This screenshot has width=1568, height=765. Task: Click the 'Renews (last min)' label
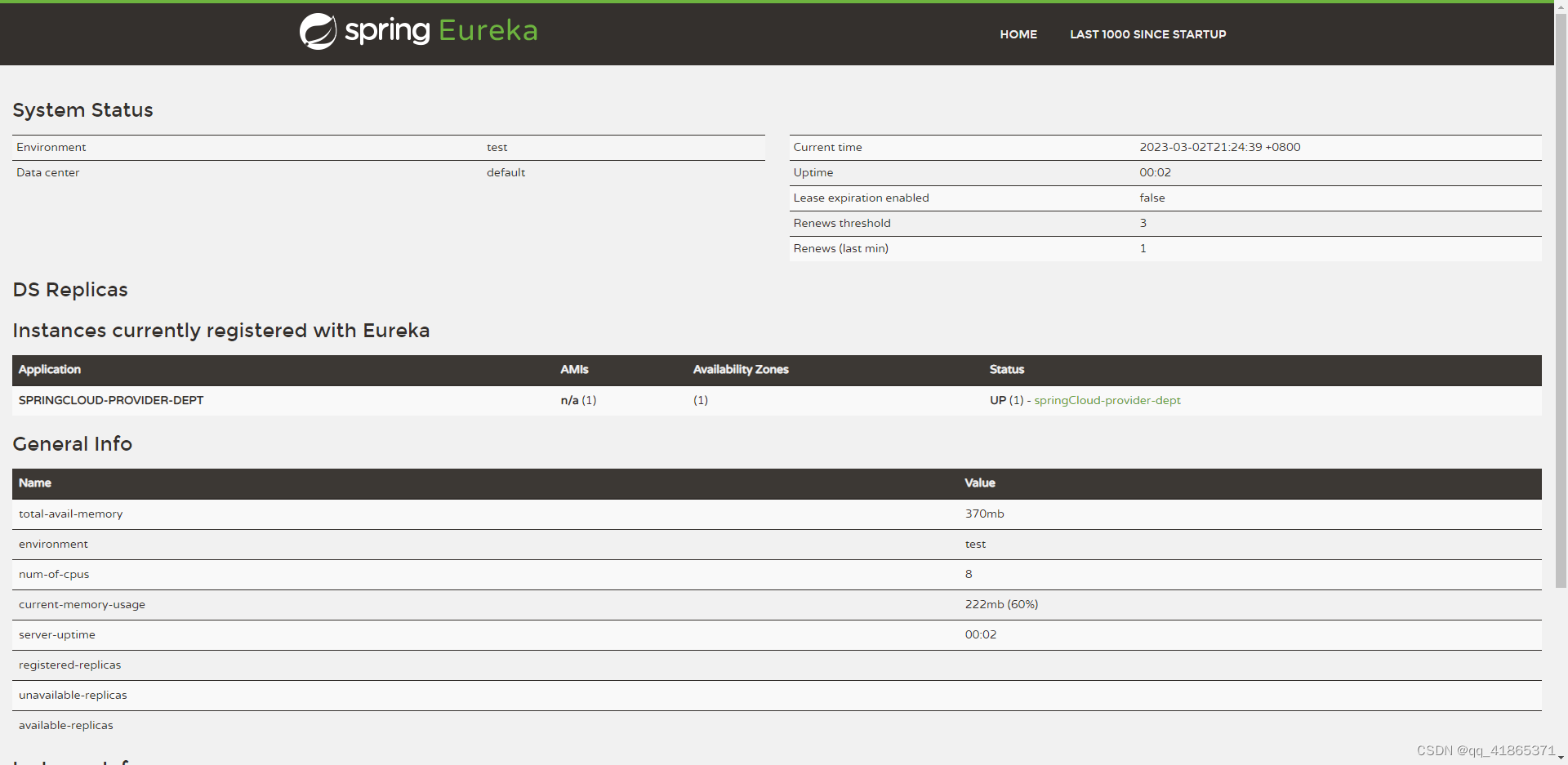840,248
